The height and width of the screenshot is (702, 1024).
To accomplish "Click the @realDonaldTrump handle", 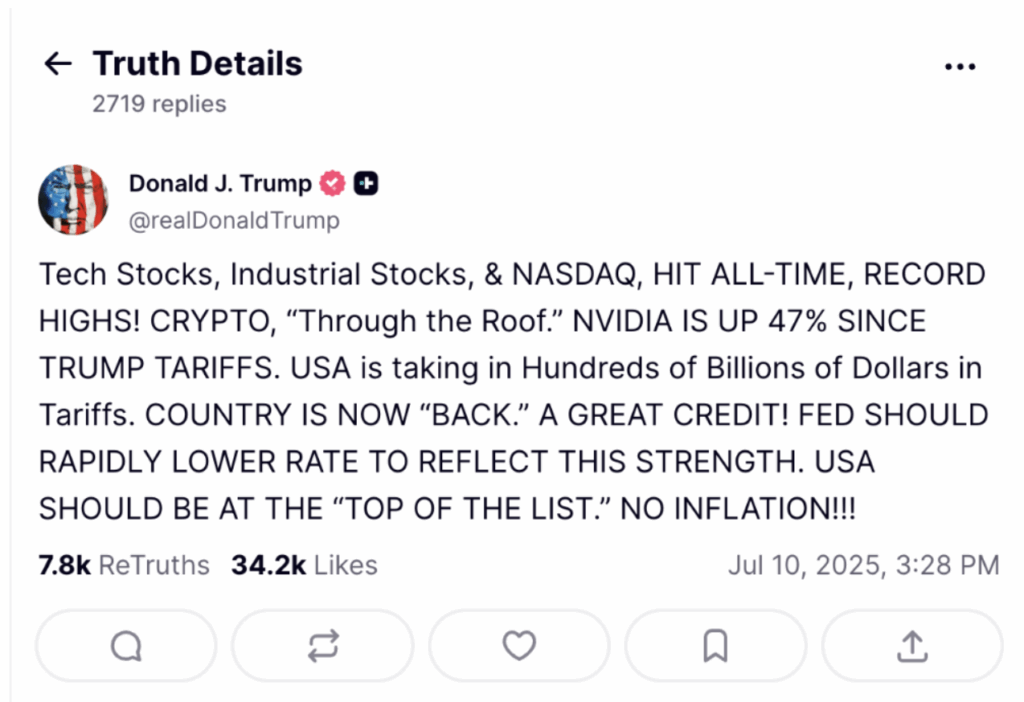I will coord(234,220).
